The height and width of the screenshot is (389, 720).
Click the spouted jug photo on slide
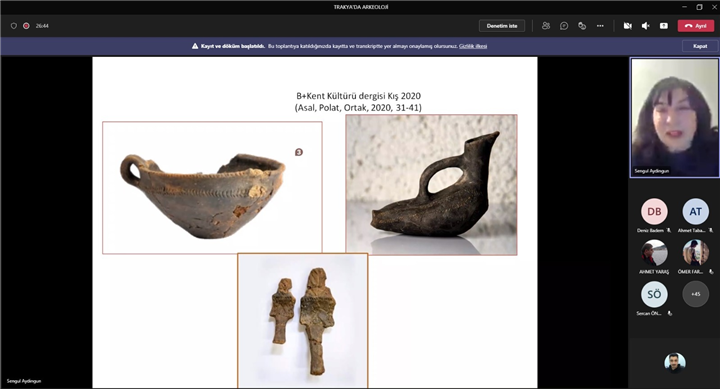431,185
